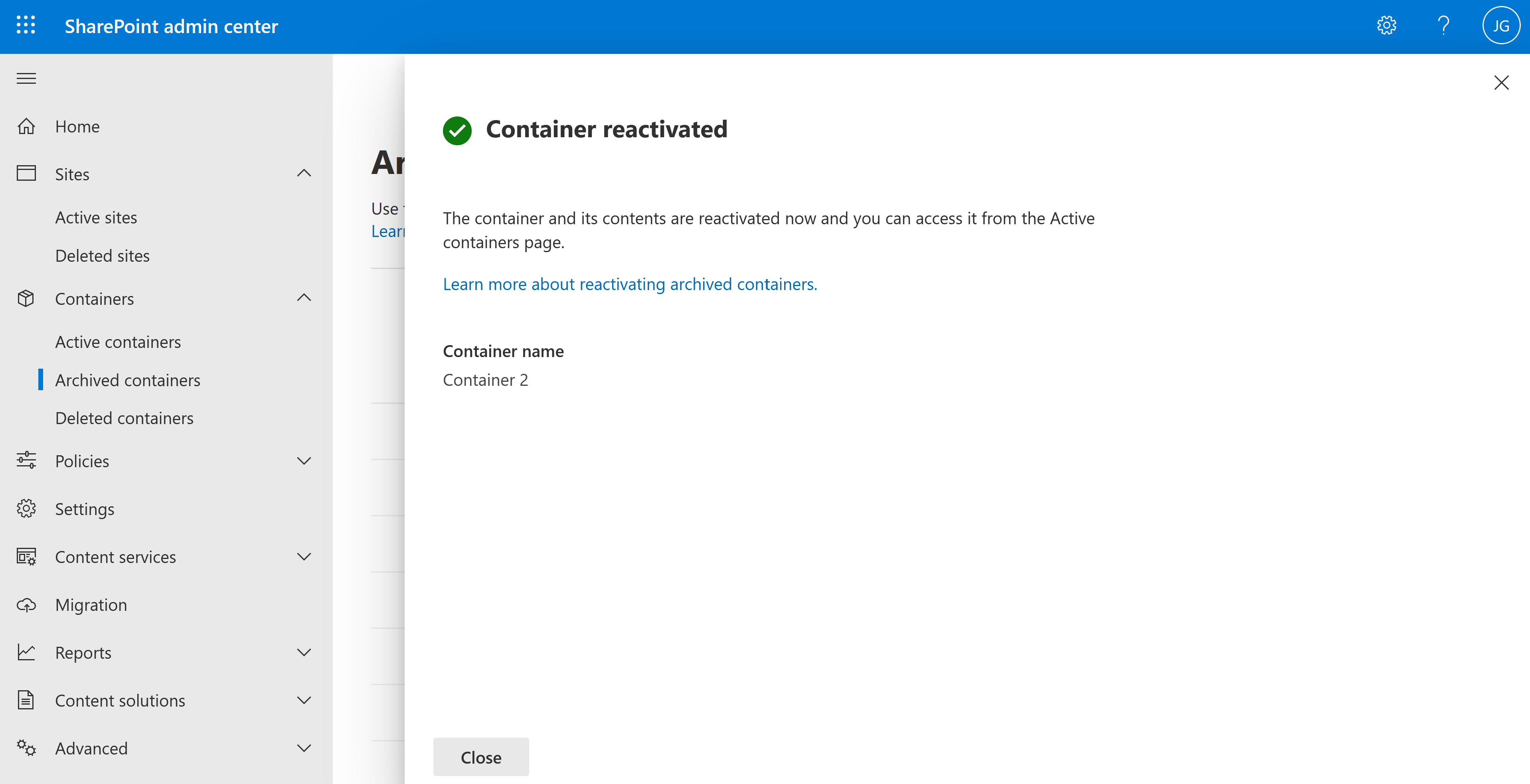Expand the Policies section

point(304,460)
